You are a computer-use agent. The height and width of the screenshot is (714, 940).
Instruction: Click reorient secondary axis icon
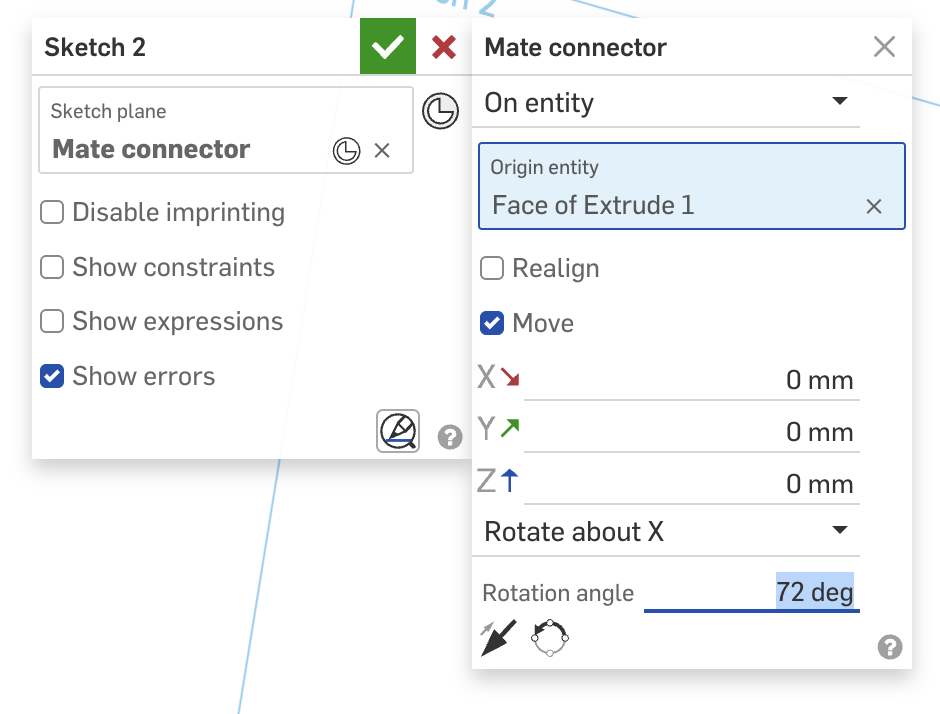coord(550,637)
